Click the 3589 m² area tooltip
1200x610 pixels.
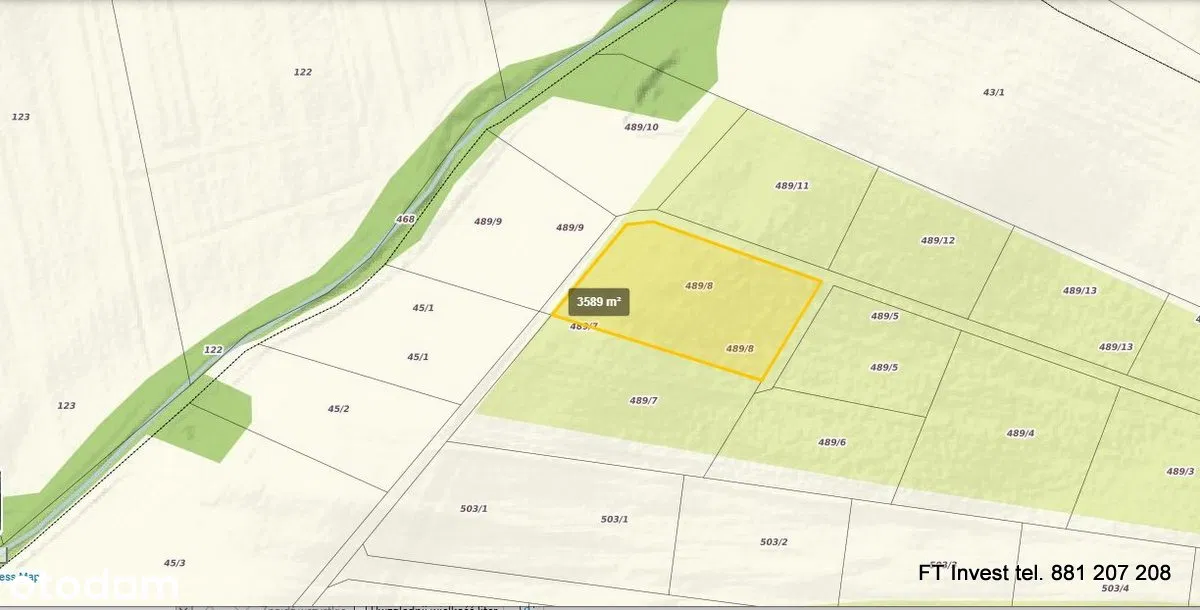[599, 301]
